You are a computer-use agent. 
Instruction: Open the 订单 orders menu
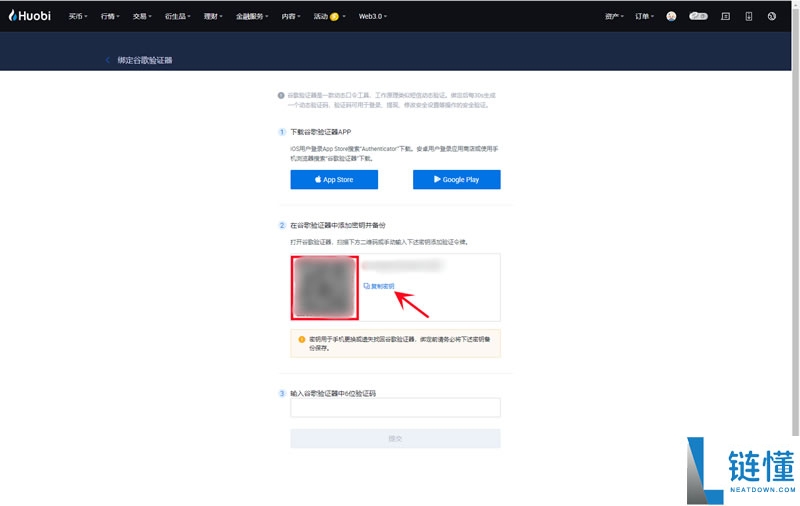(644, 16)
